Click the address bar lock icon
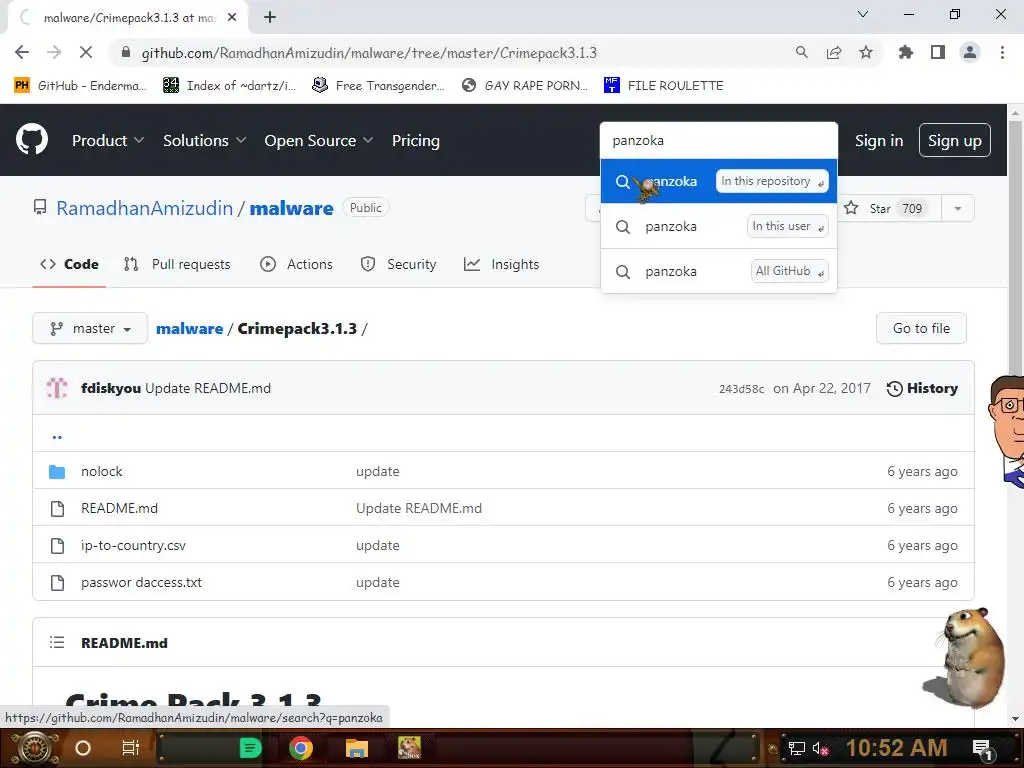This screenshot has height=768, width=1024. (126, 53)
